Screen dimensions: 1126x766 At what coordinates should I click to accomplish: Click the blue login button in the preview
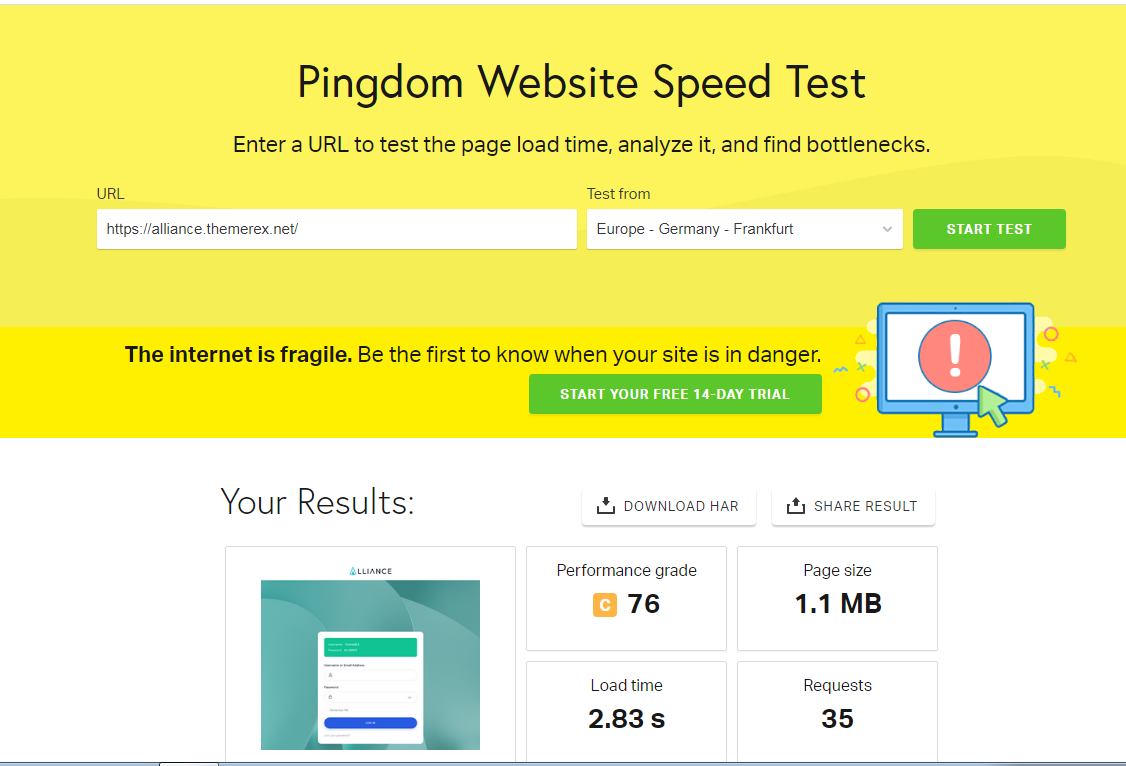pos(371,723)
